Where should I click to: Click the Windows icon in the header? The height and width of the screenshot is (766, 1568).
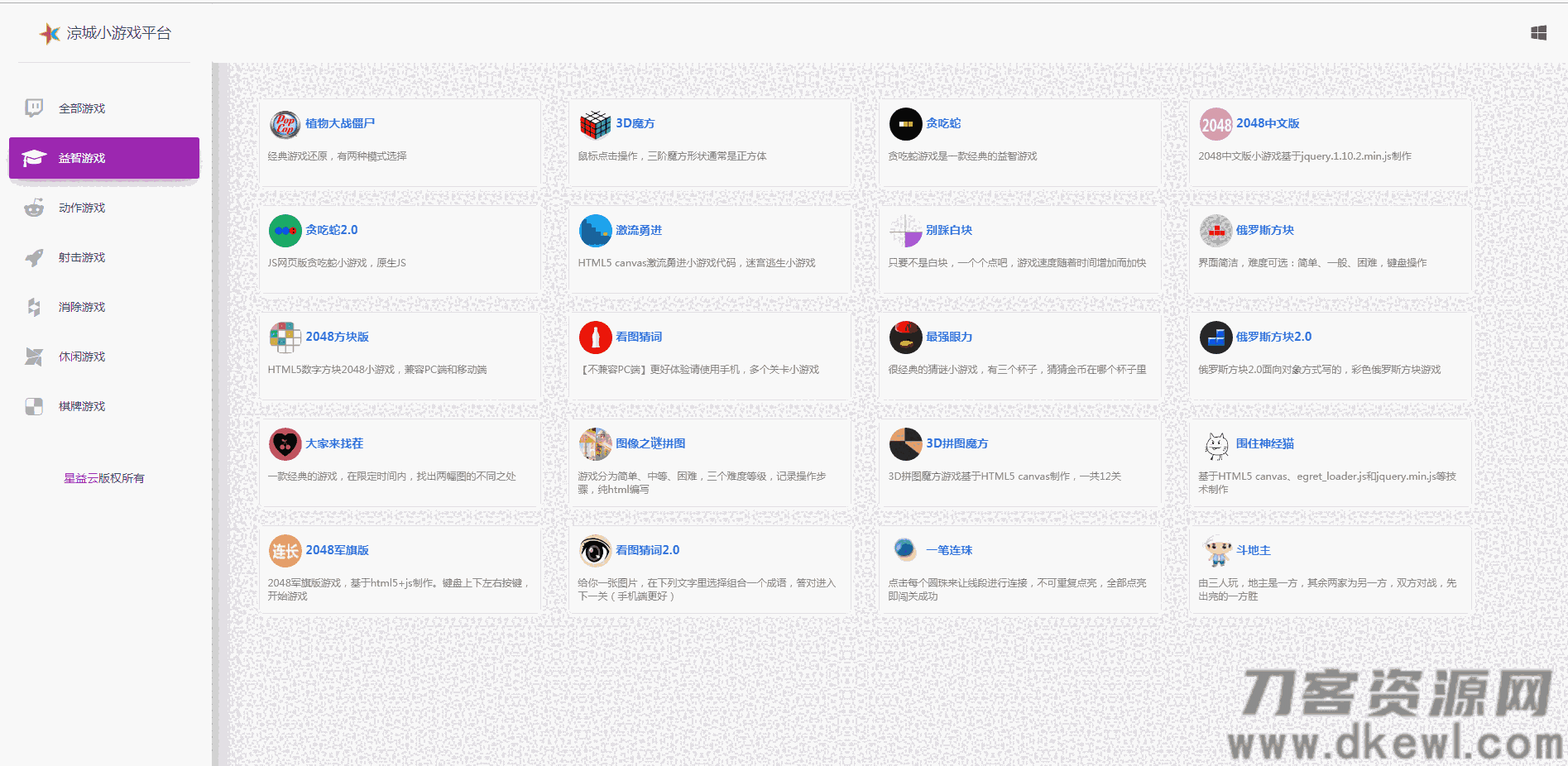tap(1539, 33)
